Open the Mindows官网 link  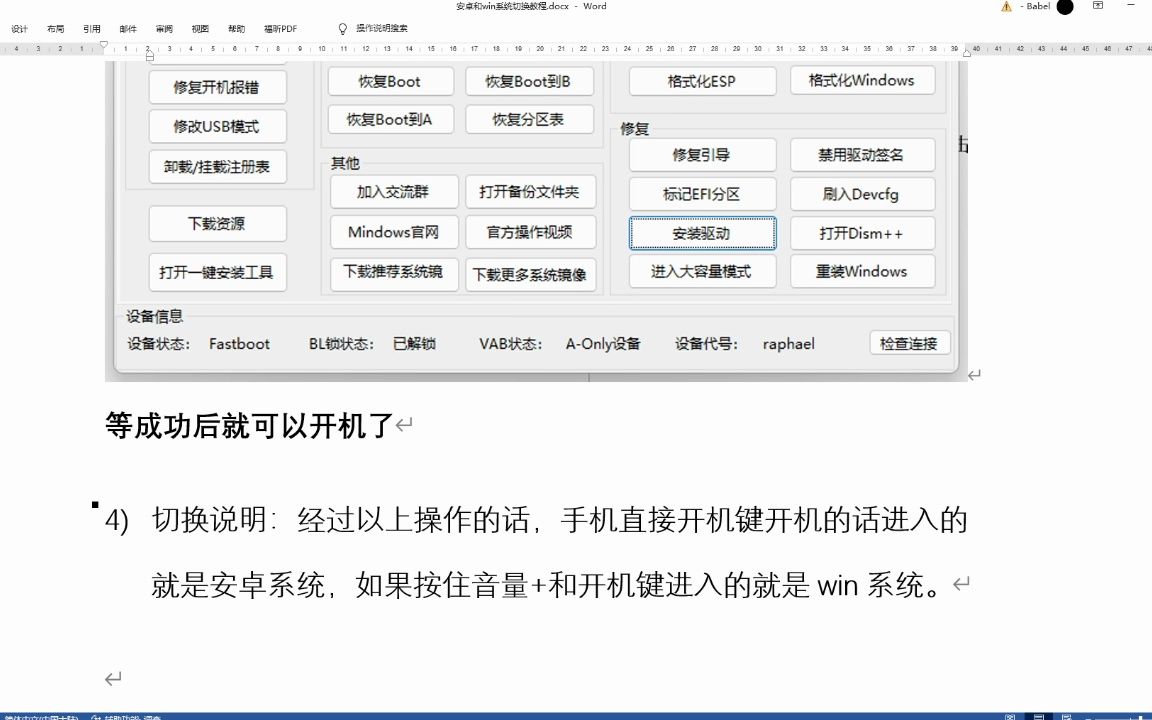393,232
